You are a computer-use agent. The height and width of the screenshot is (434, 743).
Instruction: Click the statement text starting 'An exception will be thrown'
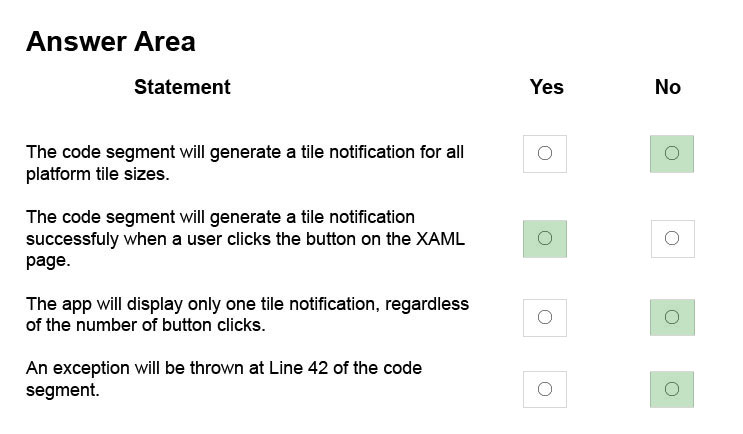coord(224,379)
